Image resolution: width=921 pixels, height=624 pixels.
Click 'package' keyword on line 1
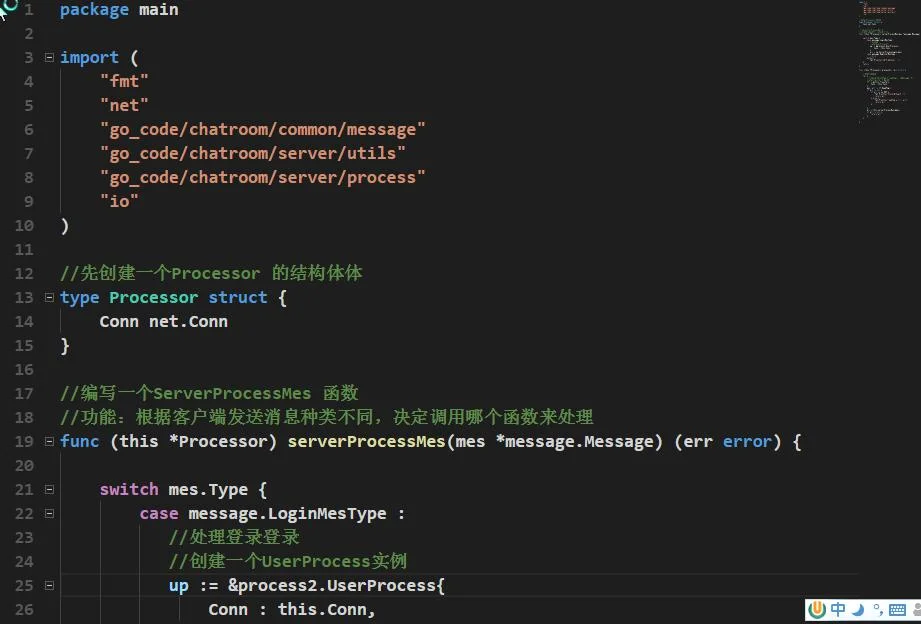pos(94,10)
